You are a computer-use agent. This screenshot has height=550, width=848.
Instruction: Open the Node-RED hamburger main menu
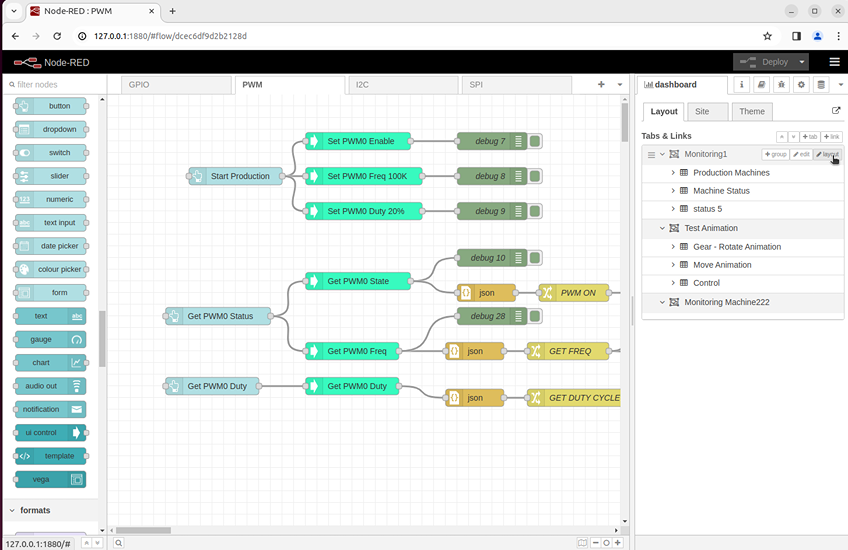coord(834,62)
